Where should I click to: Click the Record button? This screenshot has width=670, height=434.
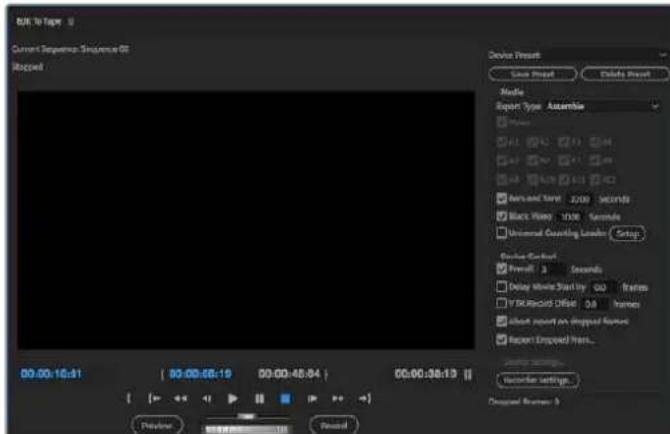click(x=334, y=425)
